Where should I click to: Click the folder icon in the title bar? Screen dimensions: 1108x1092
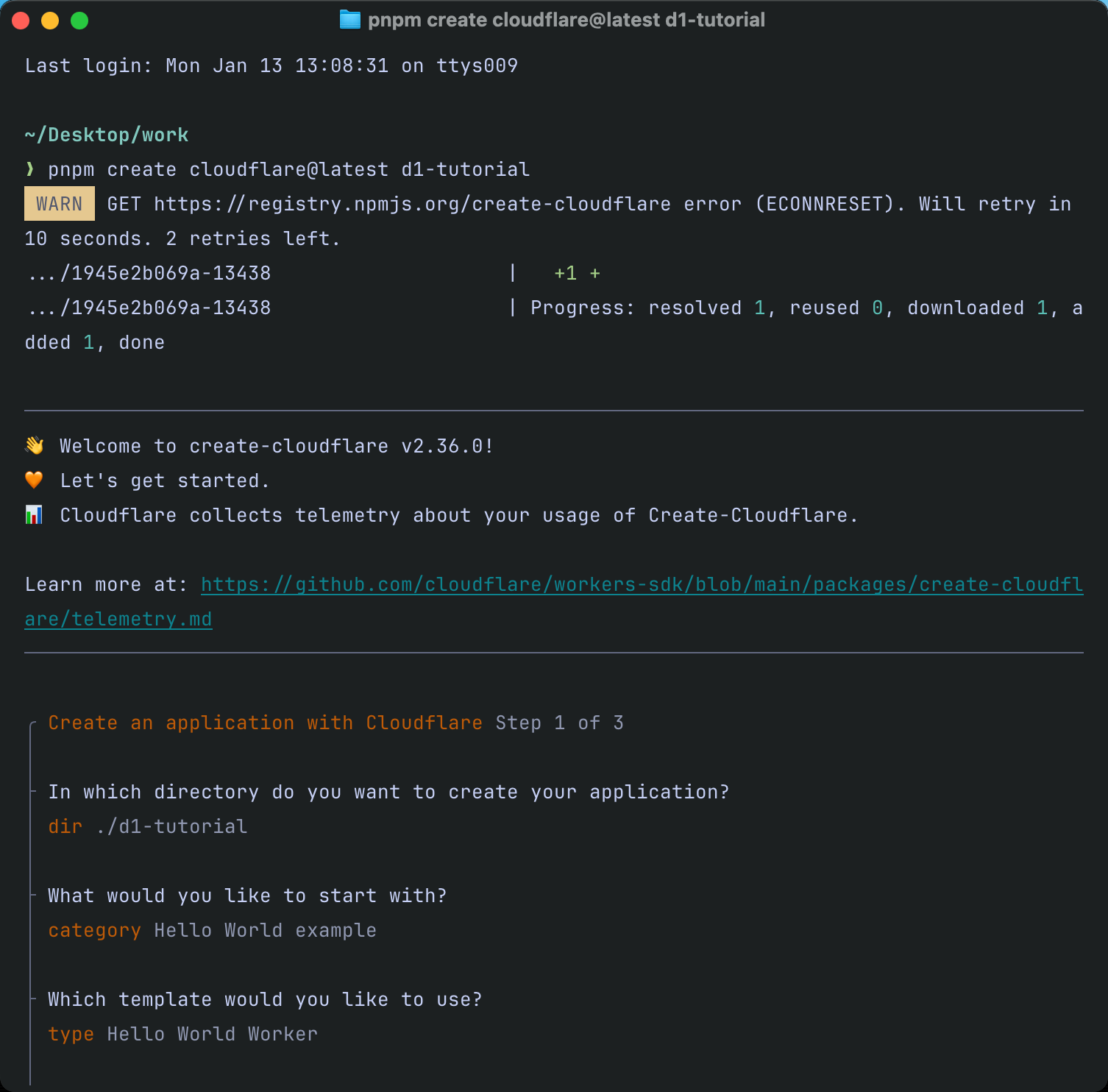click(x=349, y=20)
